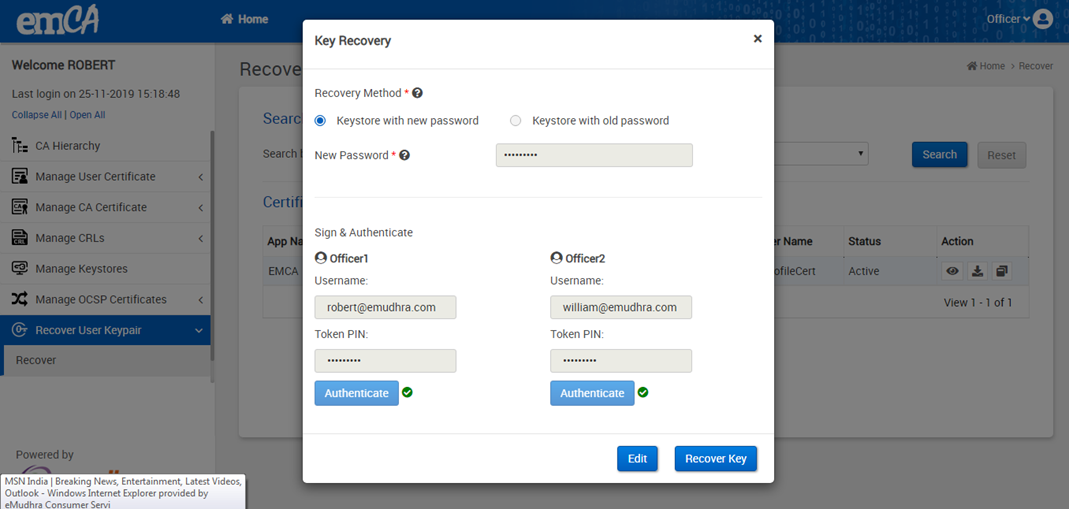
Task: Select Keystore with old password option
Action: [516, 121]
